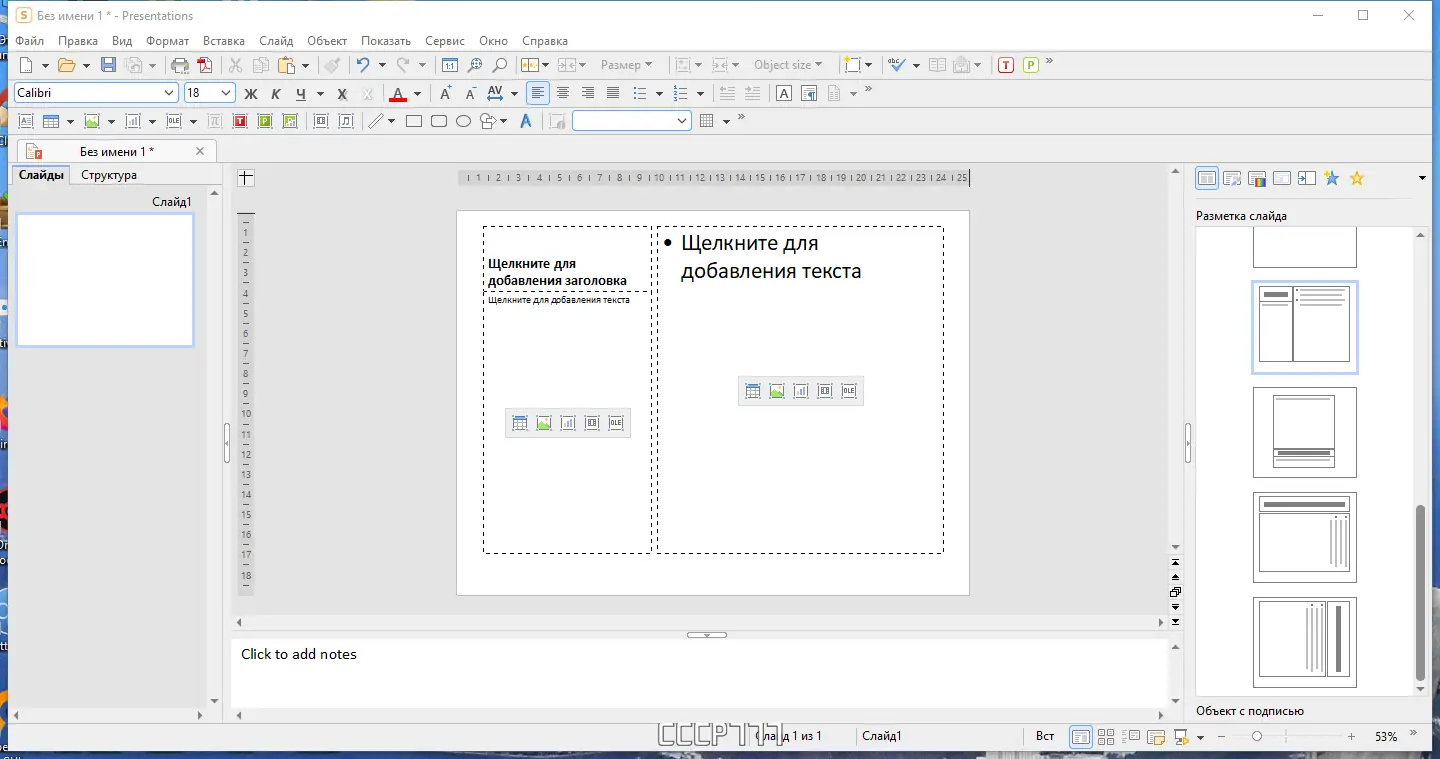
Task: Select the Слайд1 thumbnail
Action: click(x=105, y=280)
